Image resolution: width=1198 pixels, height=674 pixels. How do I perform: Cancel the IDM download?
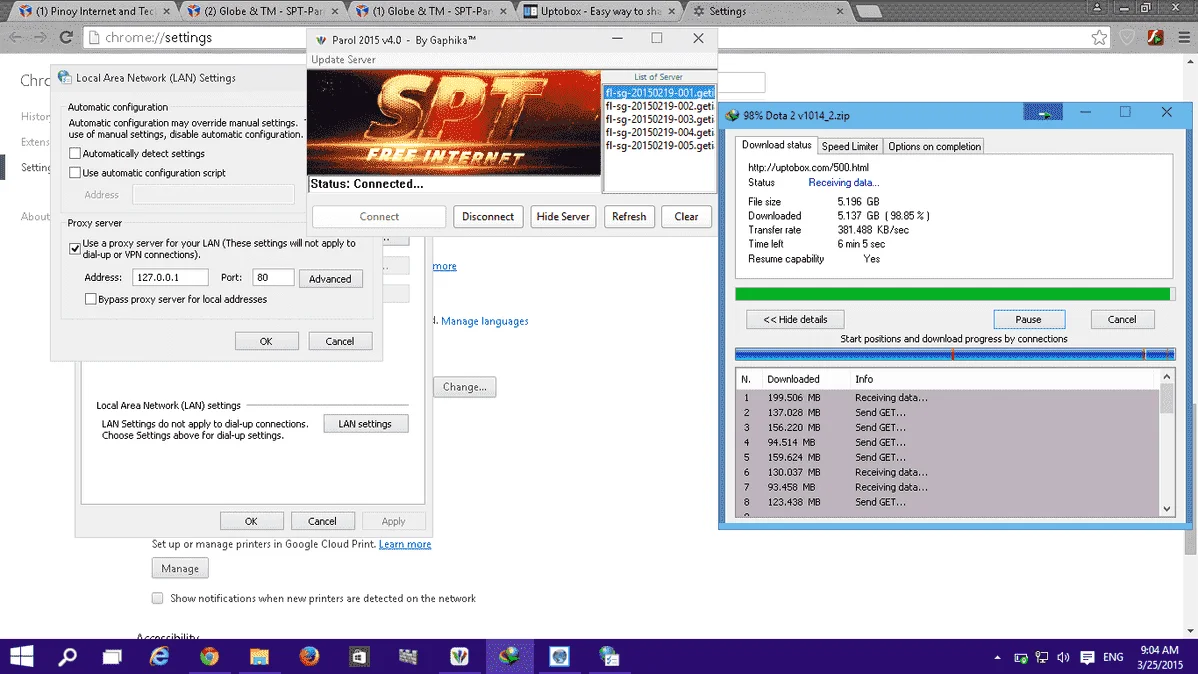pos(1122,319)
